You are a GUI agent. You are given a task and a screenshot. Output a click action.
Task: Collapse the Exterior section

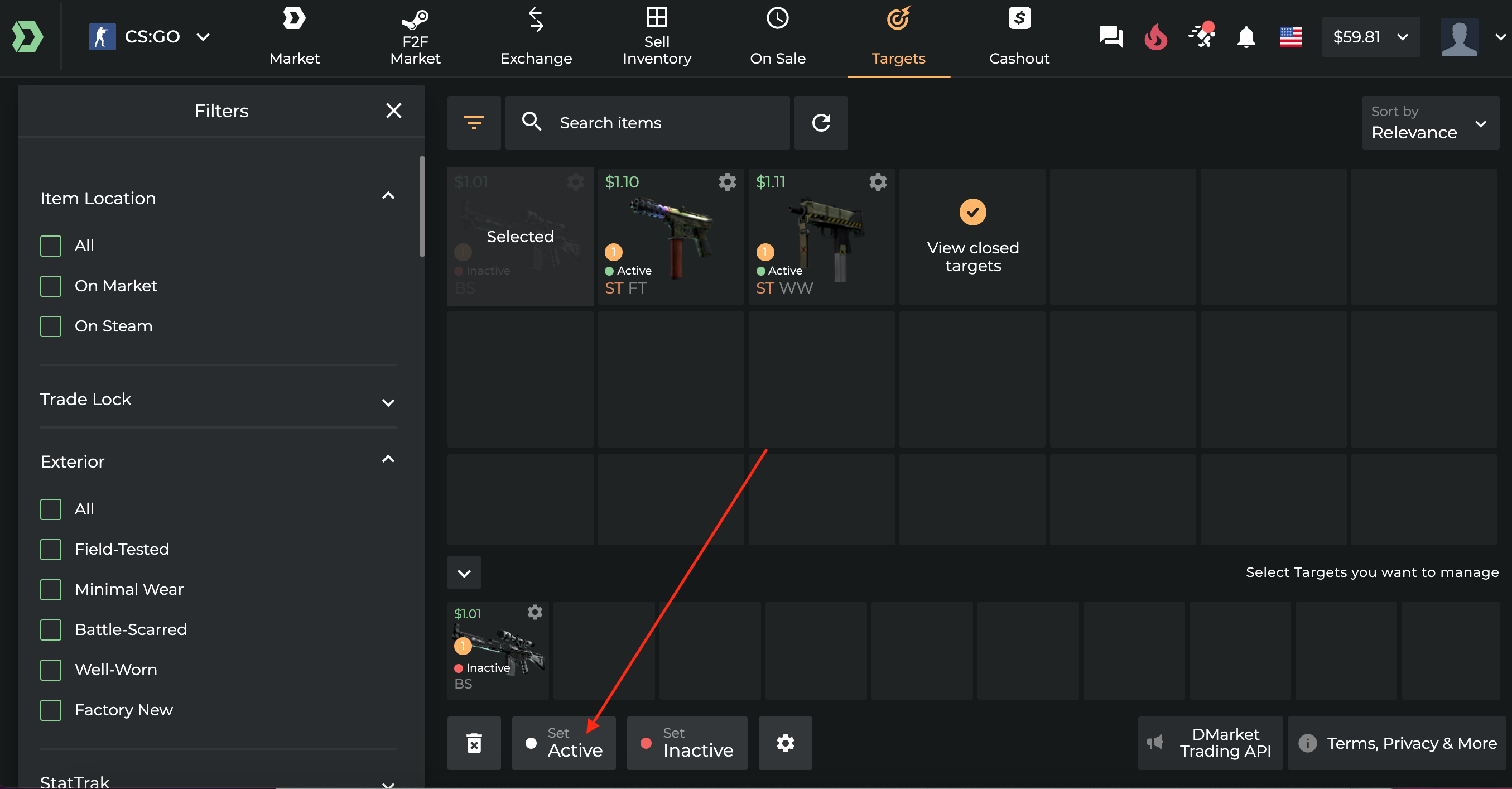pyautogui.click(x=388, y=459)
